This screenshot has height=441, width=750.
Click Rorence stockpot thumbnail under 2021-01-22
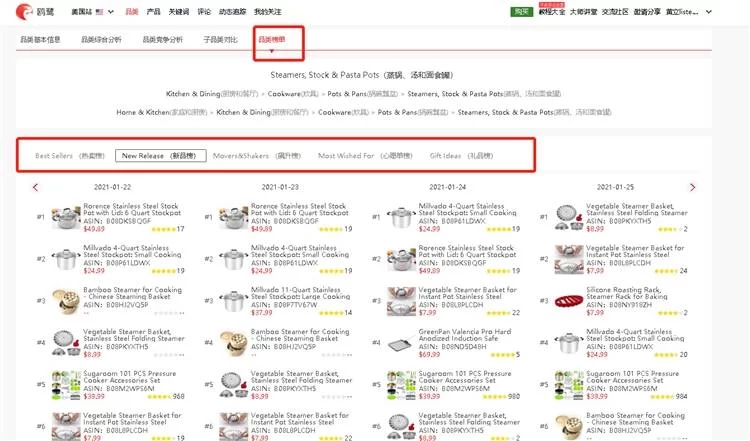click(x=65, y=217)
